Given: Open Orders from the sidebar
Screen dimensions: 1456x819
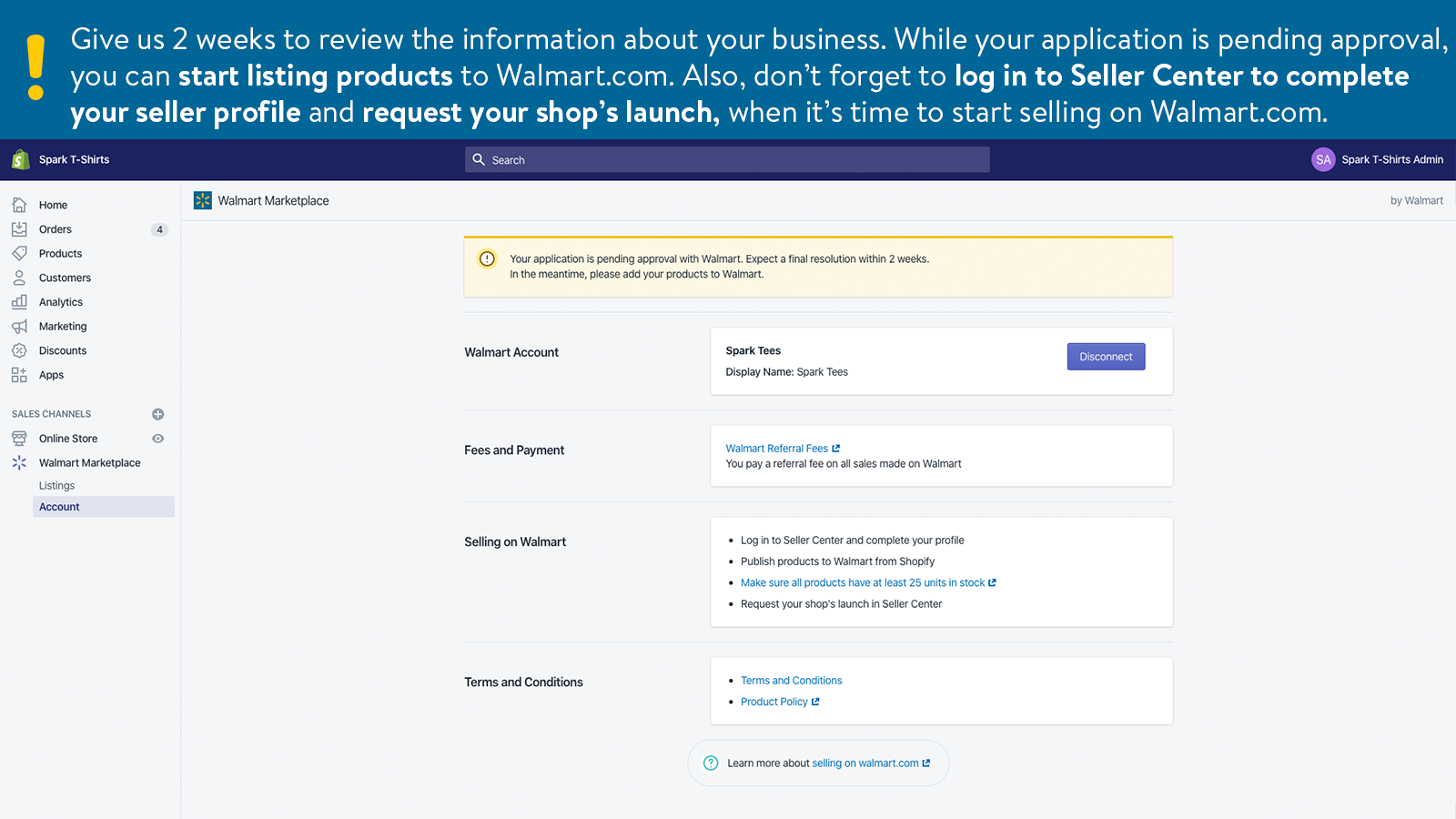Looking at the screenshot, I should (55, 229).
